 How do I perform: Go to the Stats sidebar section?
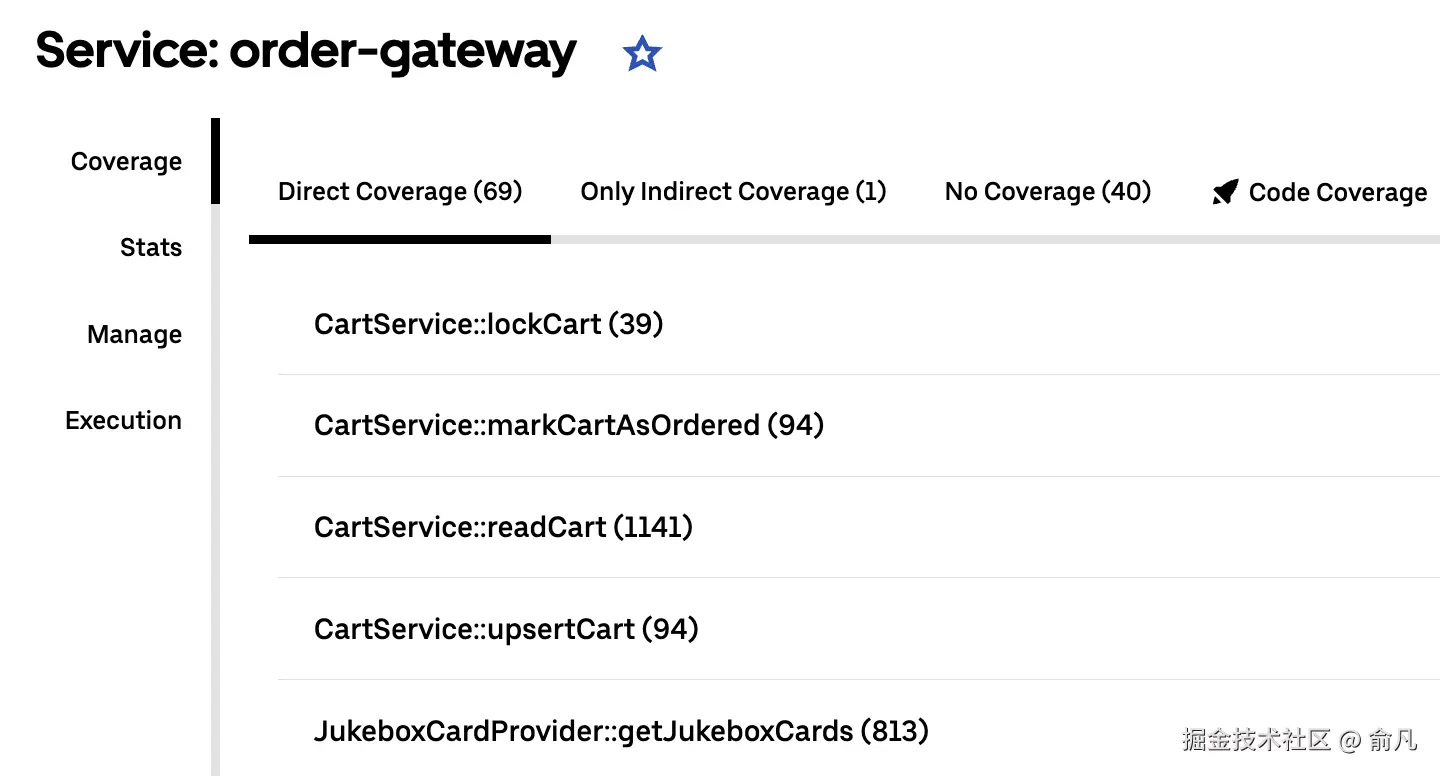click(151, 248)
